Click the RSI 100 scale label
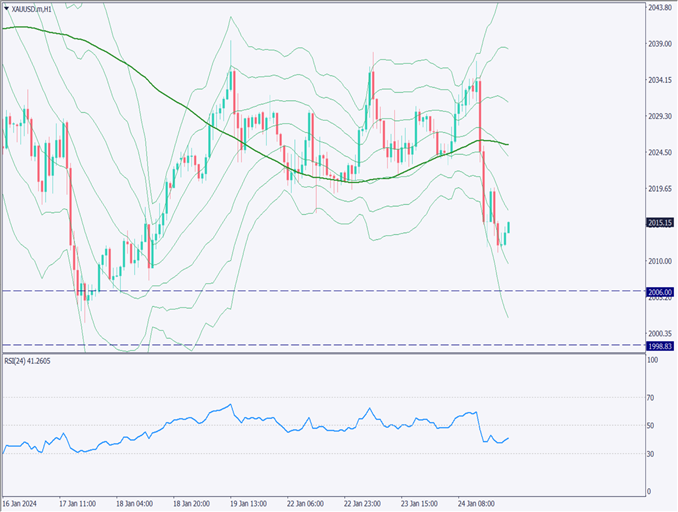 pyautogui.click(x=653, y=360)
